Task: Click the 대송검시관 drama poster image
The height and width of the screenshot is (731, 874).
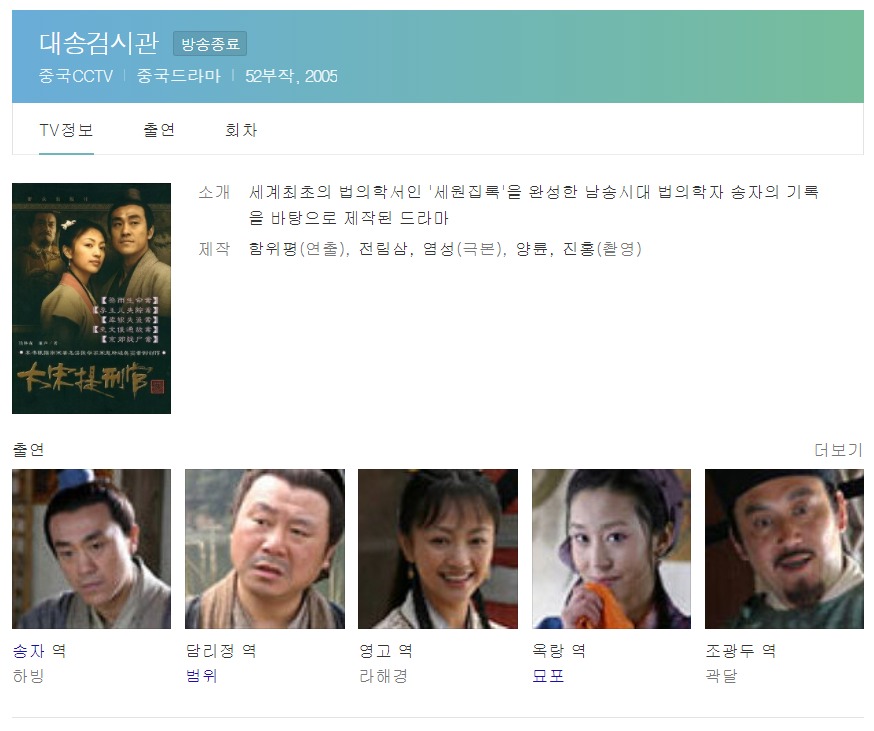Action: pos(91,298)
